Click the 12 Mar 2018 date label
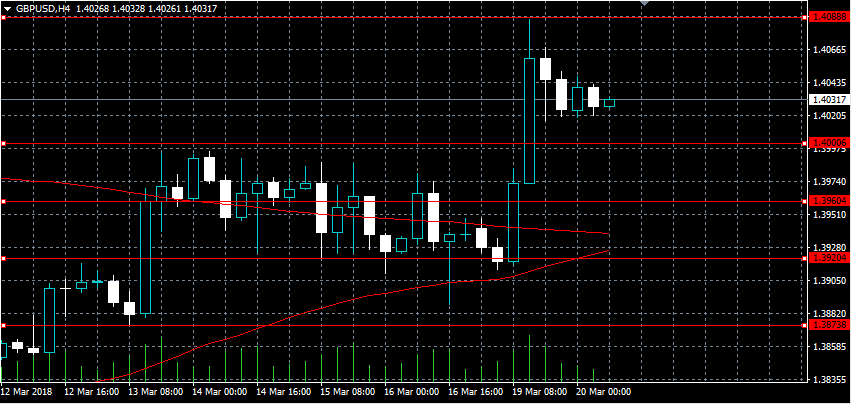This screenshot has width=851, height=404. click(26, 392)
